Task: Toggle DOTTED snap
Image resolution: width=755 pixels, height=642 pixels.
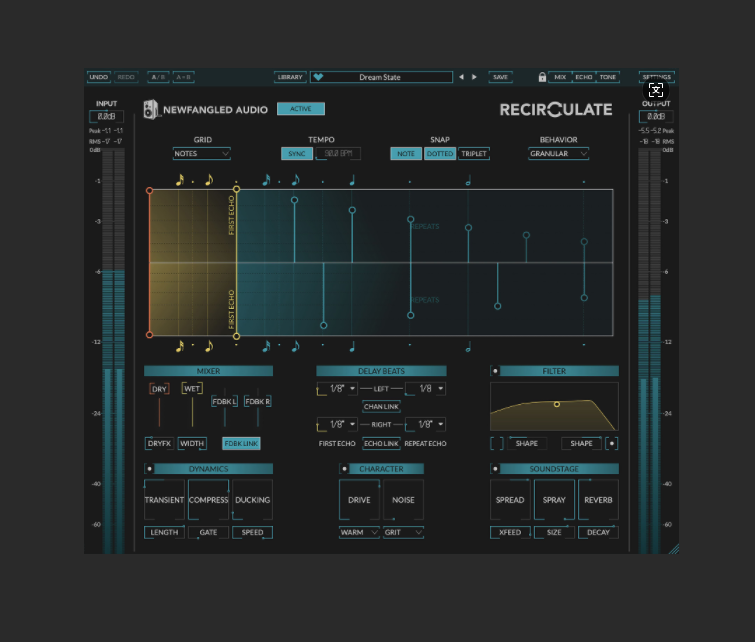Action: 440,154
